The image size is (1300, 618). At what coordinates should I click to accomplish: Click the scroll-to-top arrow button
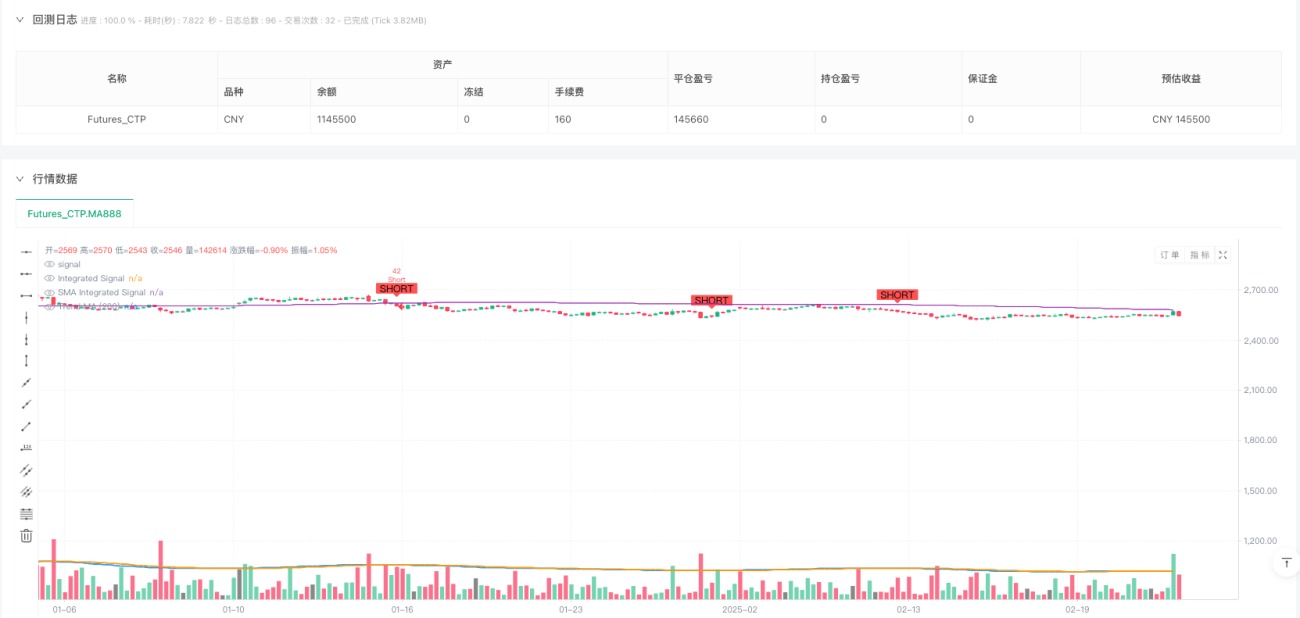pyautogui.click(x=1286, y=563)
